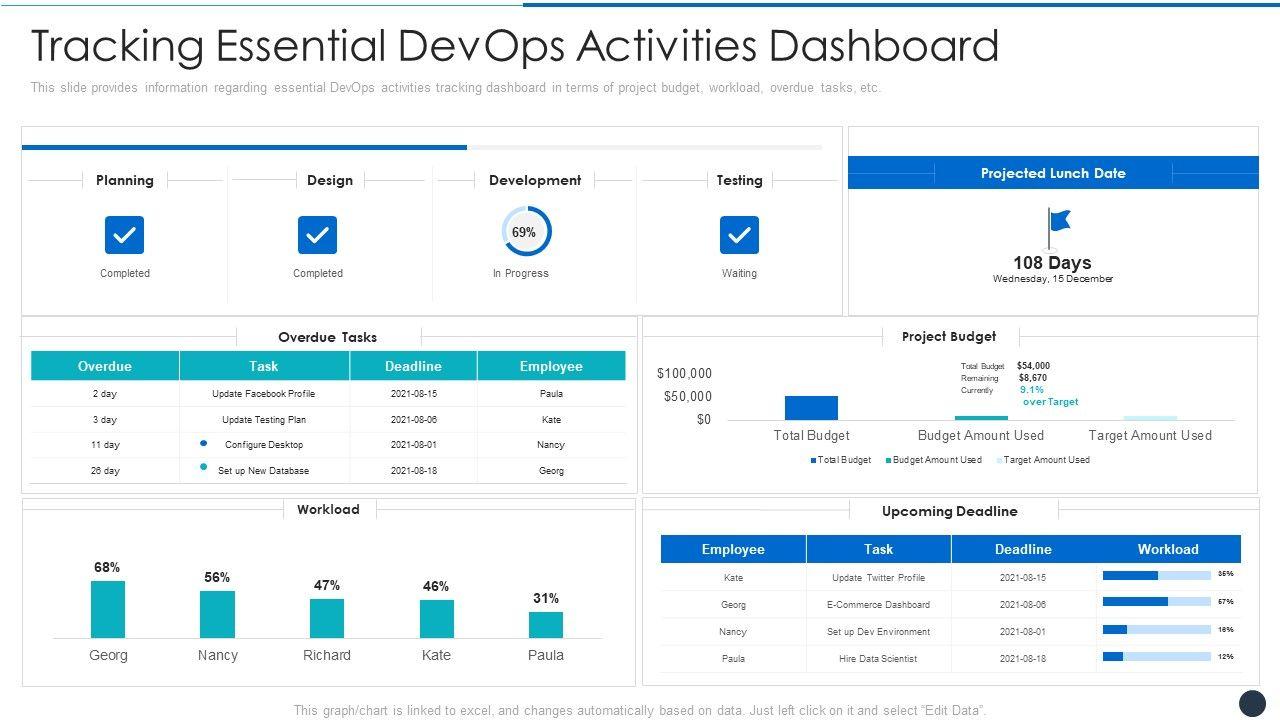Click the Total Budget bar in chart
This screenshot has height=720, width=1280.
[x=811, y=408]
